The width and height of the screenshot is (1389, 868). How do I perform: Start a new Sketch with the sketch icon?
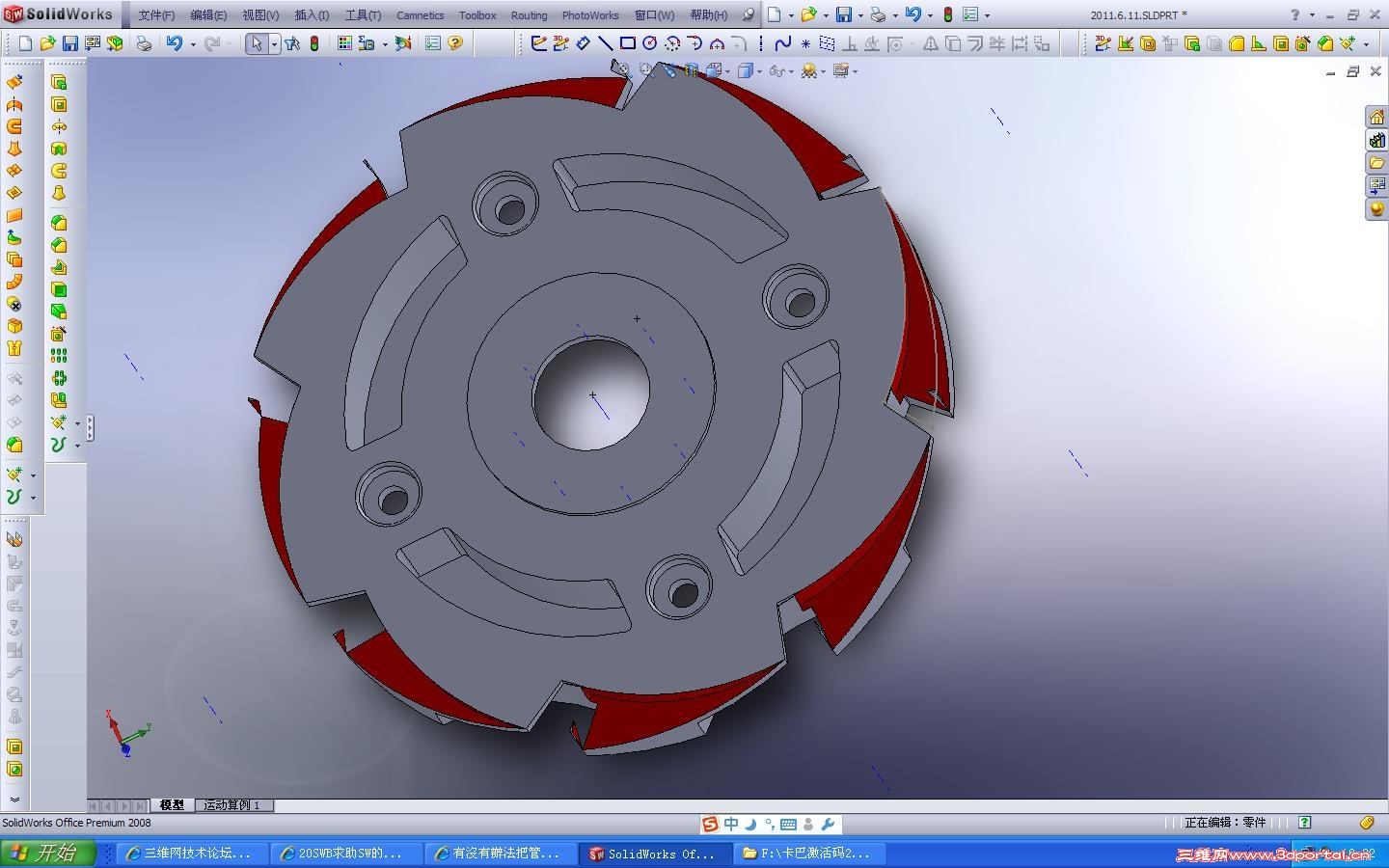[x=539, y=43]
